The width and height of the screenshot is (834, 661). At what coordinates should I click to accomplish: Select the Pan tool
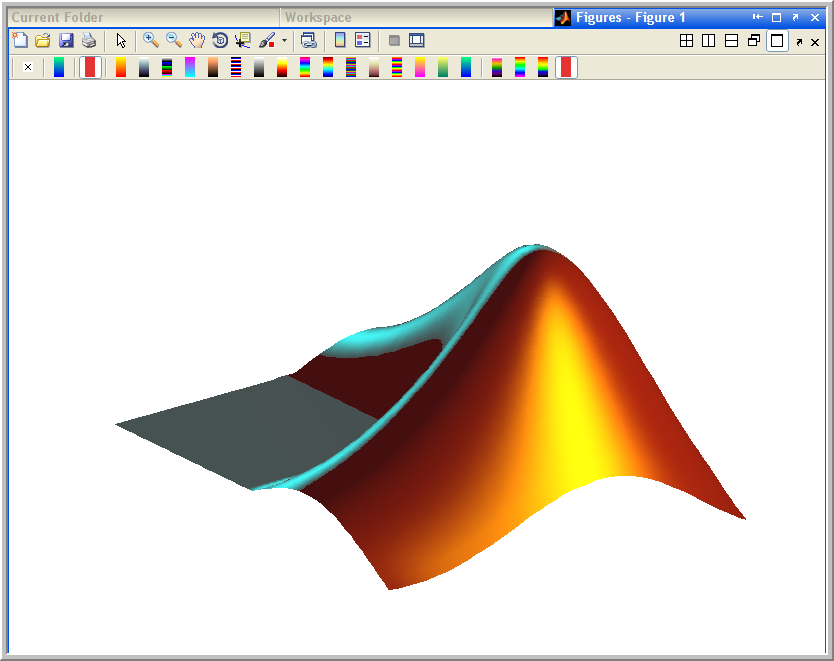click(196, 40)
